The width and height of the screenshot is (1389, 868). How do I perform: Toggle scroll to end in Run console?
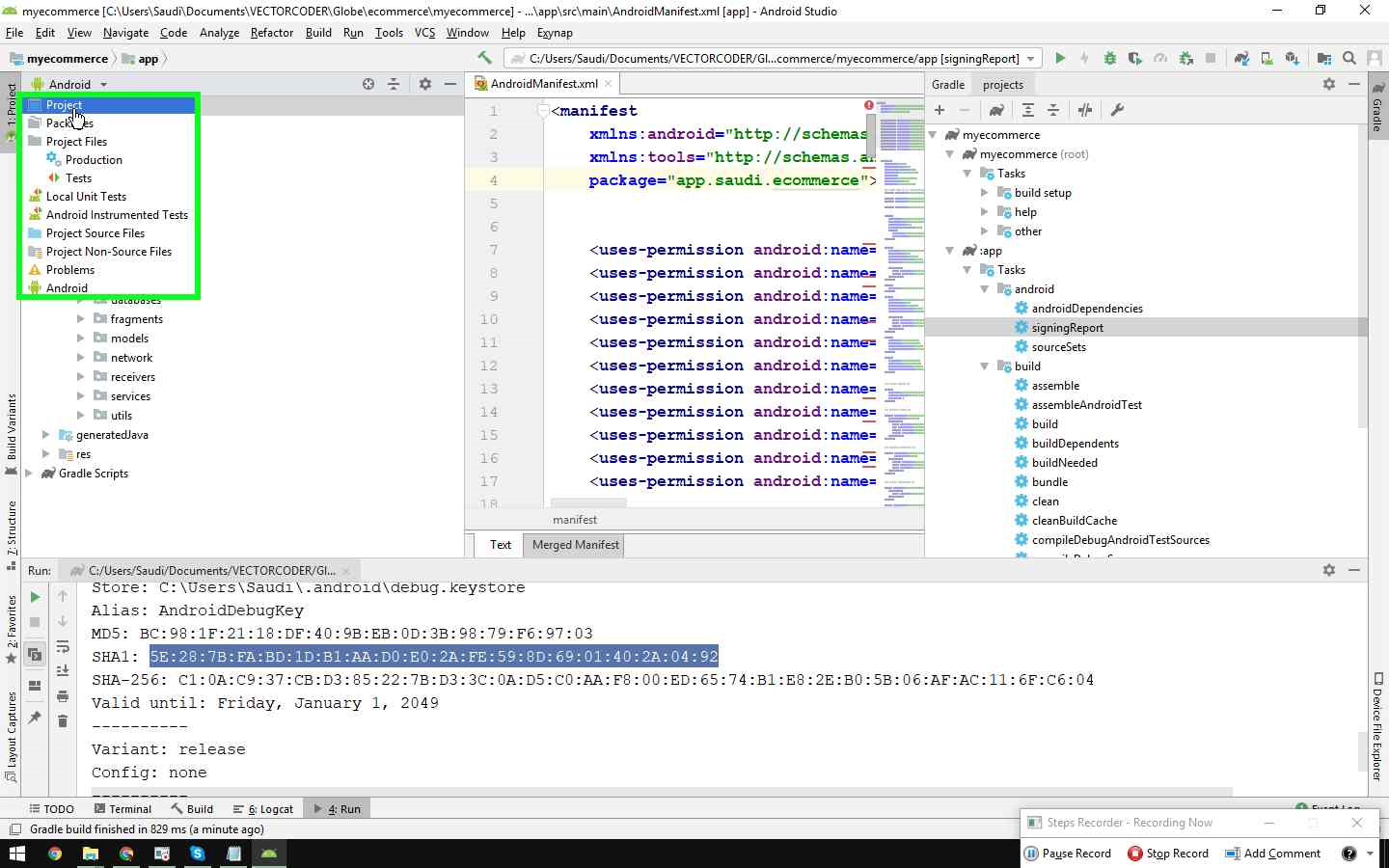(63, 670)
